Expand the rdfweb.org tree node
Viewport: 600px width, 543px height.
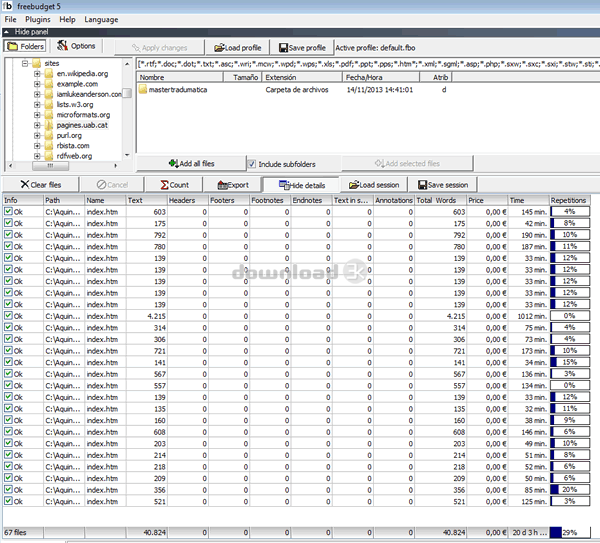tap(37, 156)
